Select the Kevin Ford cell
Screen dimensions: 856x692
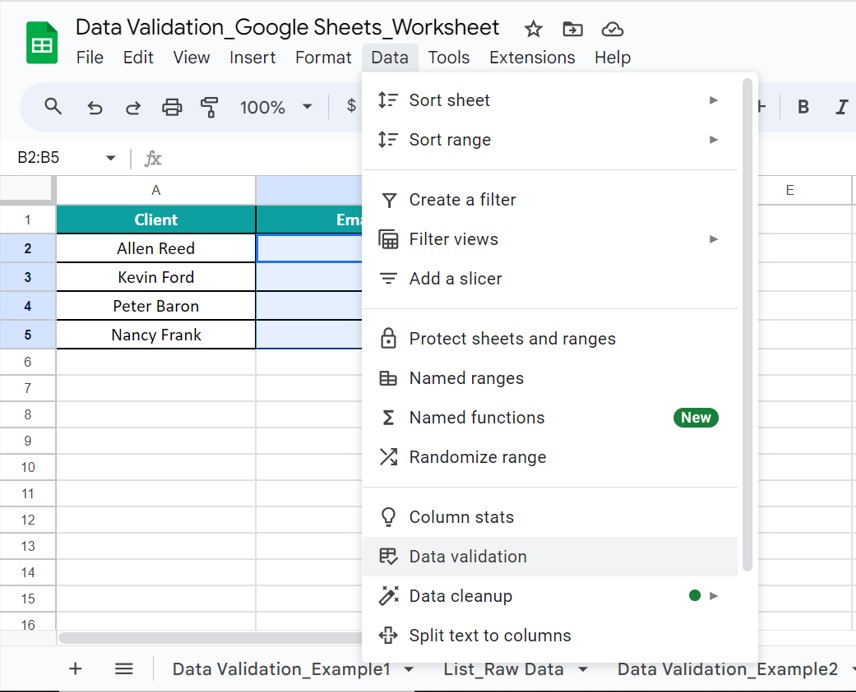156,277
